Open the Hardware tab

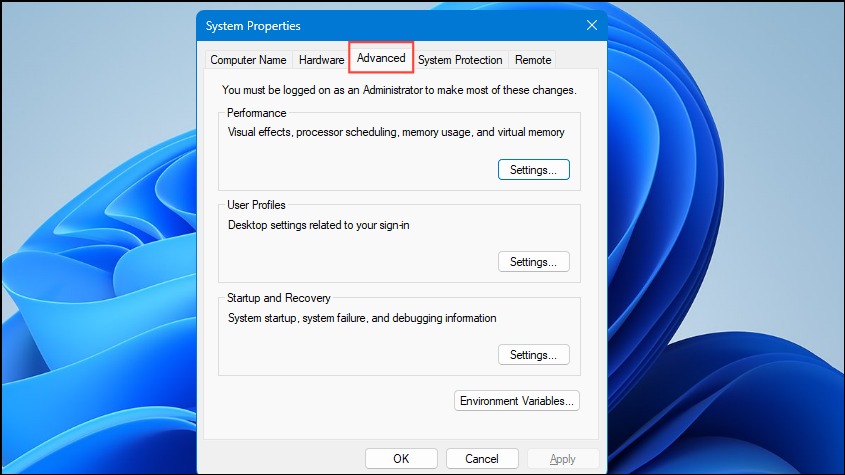(x=321, y=60)
